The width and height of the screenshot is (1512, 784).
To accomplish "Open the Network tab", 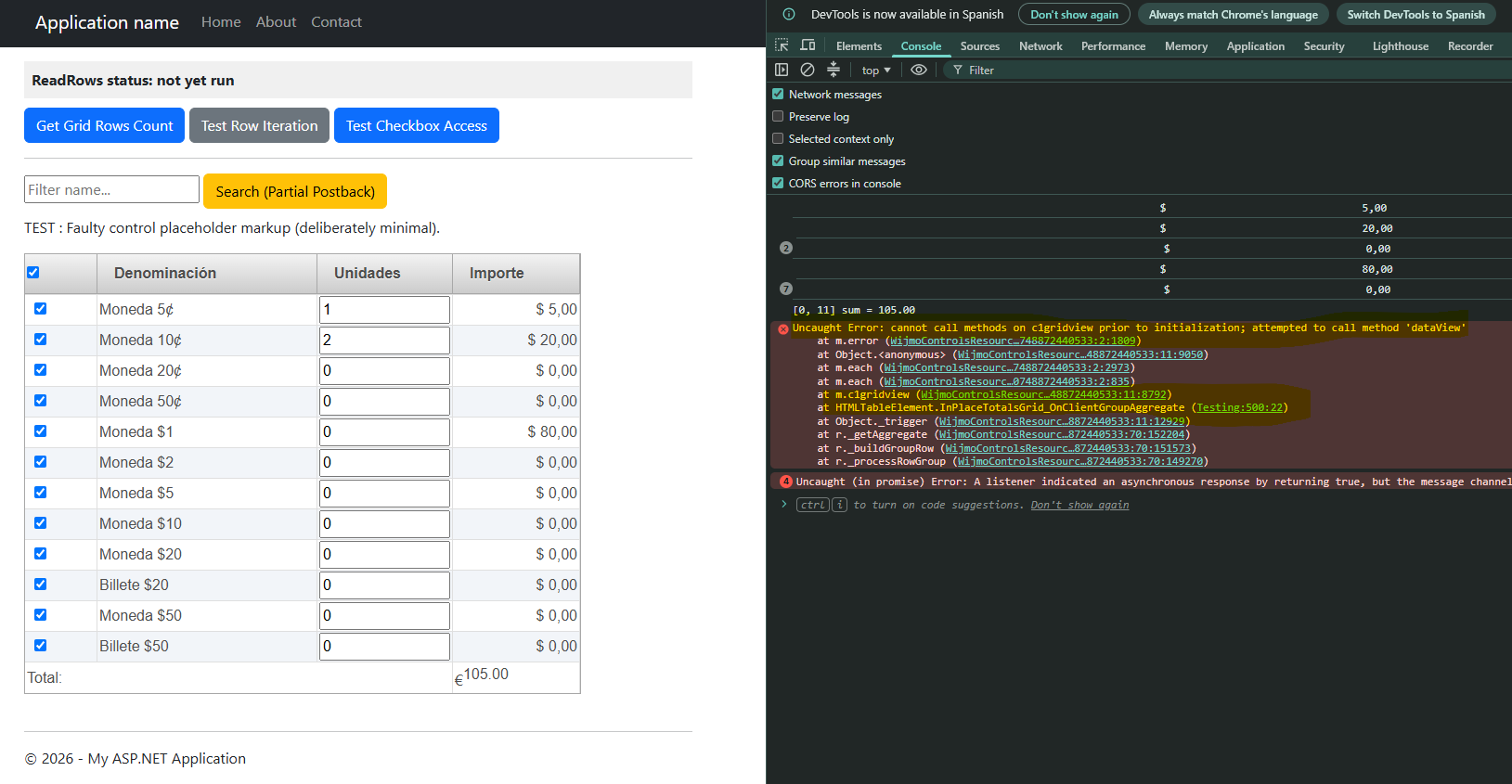I will click(1040, 45).
